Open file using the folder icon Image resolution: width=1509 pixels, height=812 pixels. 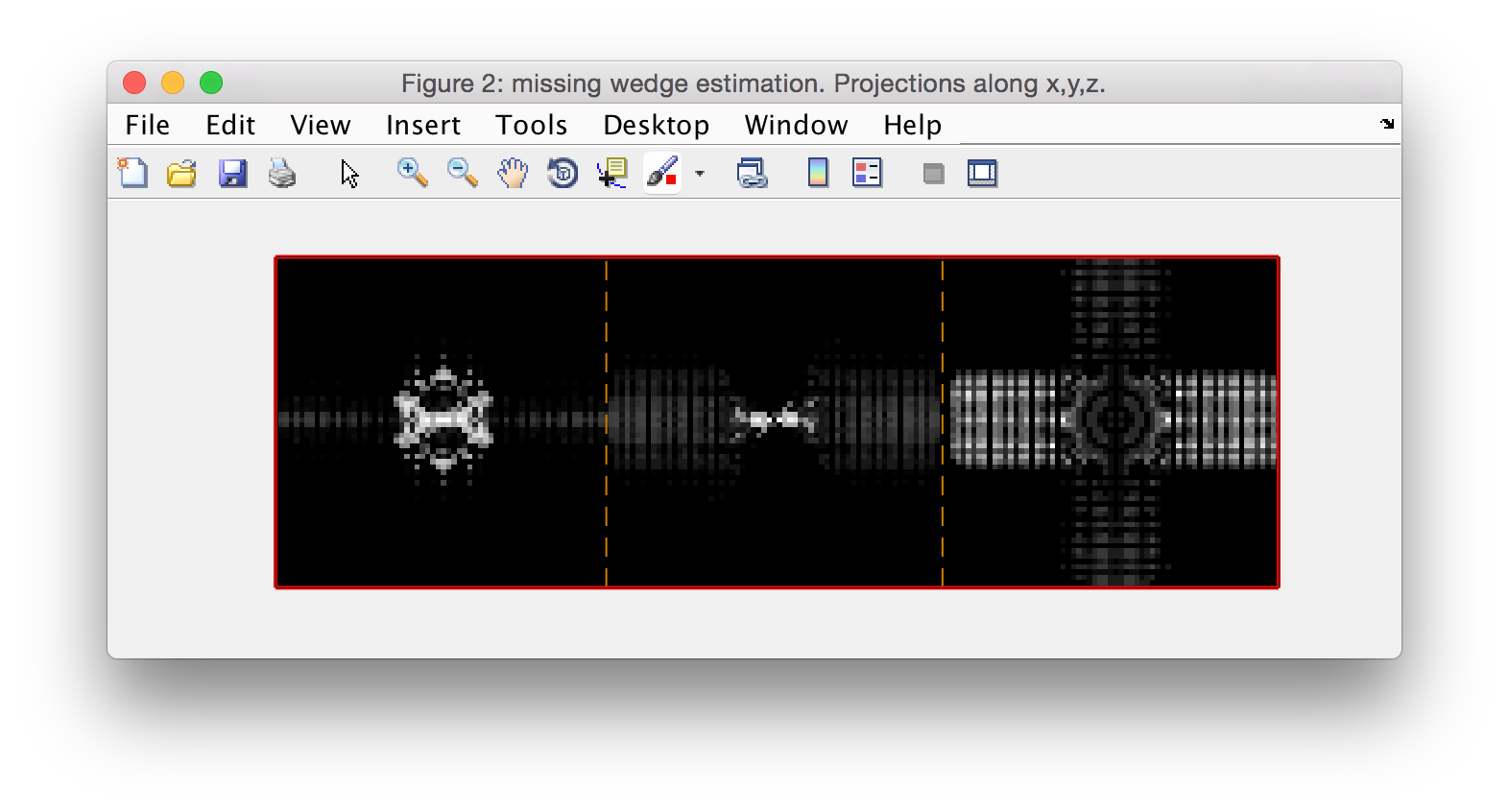(x=181, y=174)
